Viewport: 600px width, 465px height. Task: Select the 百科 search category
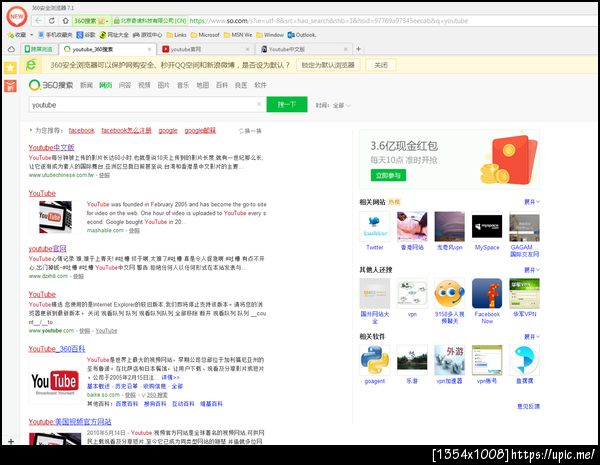[x=222, y=85]
